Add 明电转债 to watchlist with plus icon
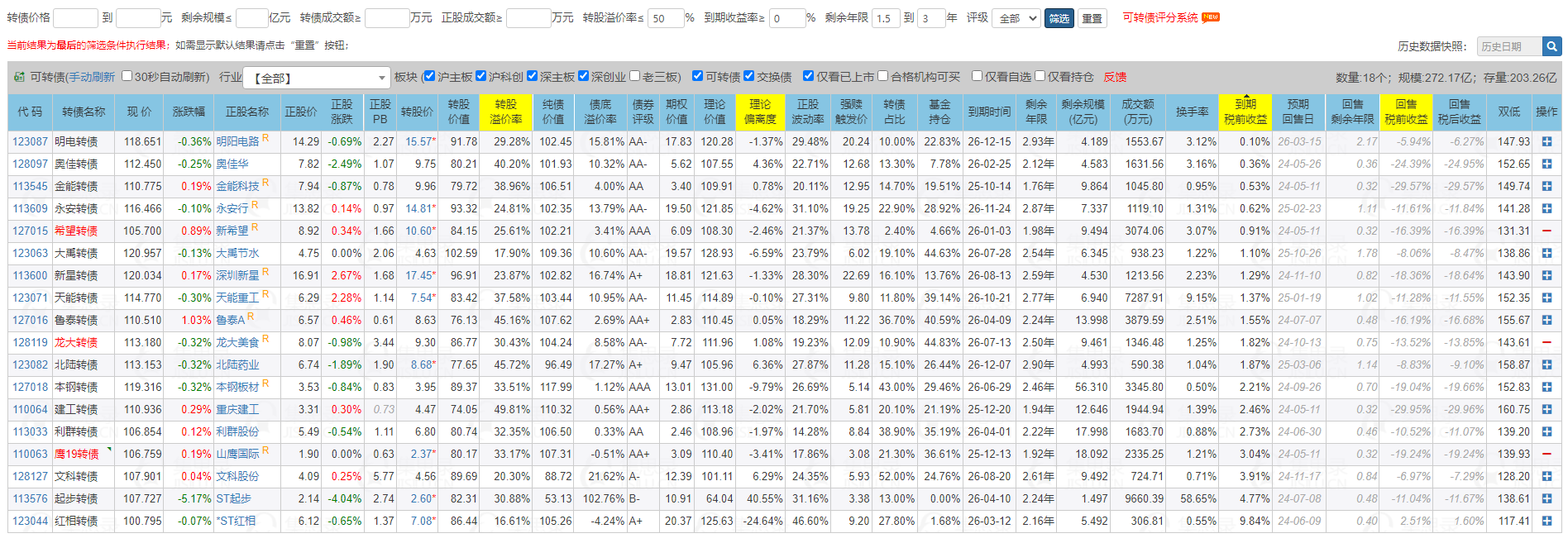 [x=1546, y=142]
